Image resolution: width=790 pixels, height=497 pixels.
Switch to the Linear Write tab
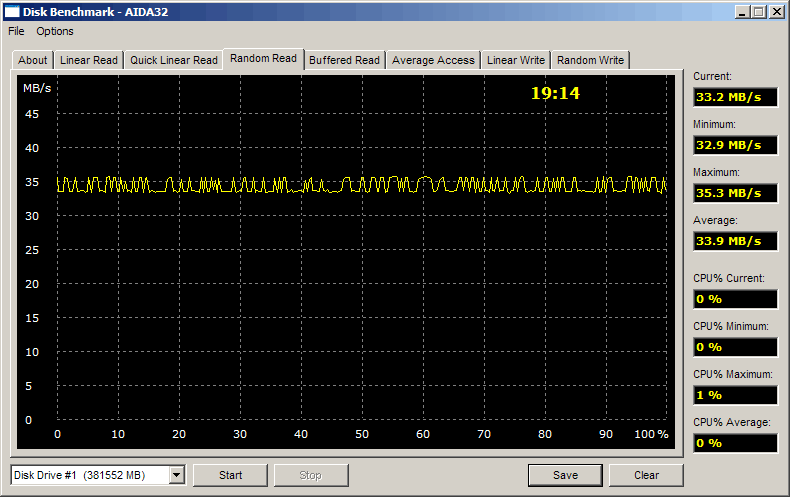coord(516,60)
